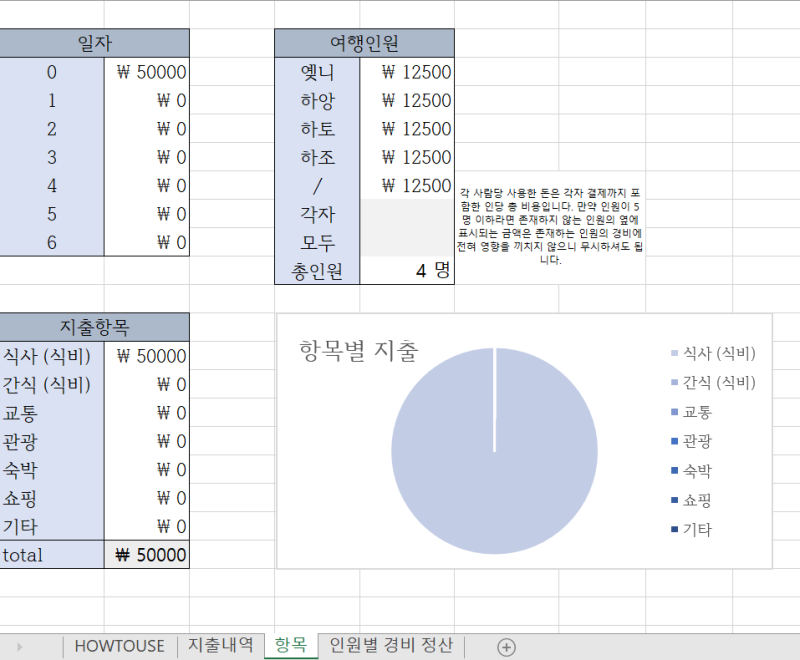Image resolution: width=800 pixels, height=660 pixels.
Task: Open the HOWTOUSE sheet tab
Action: click(119, 646)
